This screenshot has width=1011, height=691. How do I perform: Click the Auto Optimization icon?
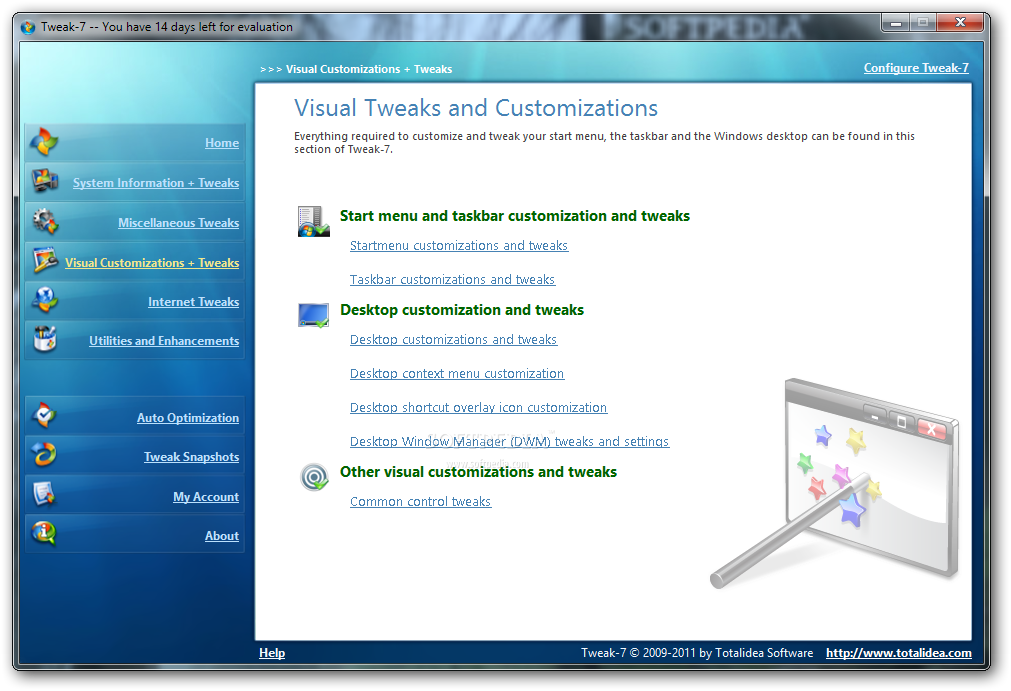coord(44,416)
